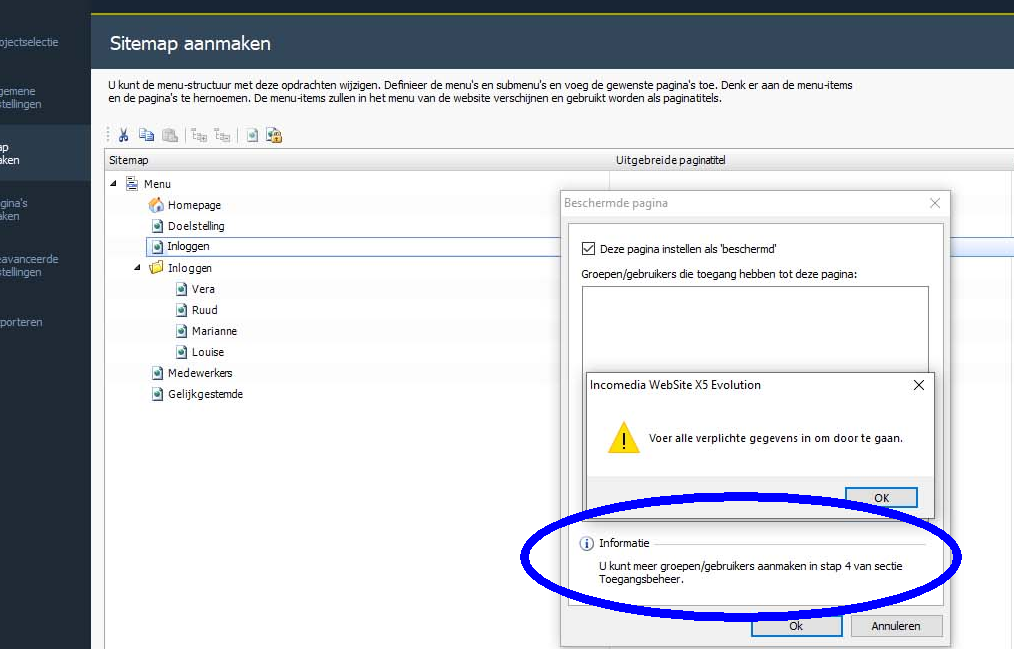
Task: Click the Cut scissors icon in toolbar
Action: pos(124,136)
